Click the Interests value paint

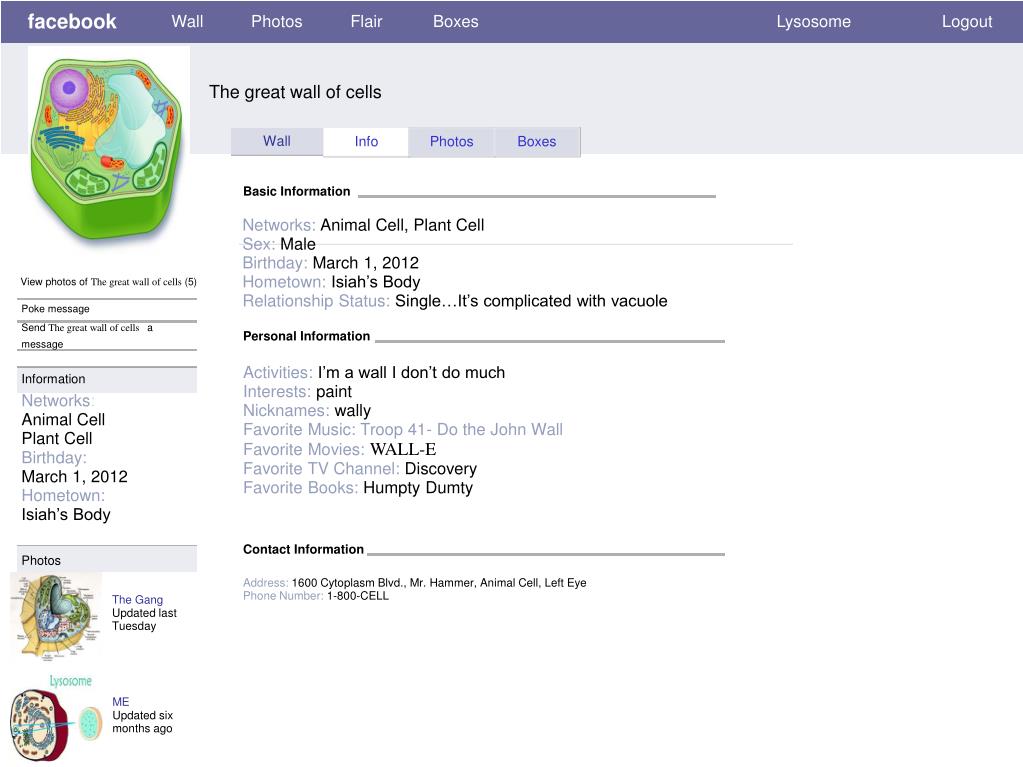[333, 391]
